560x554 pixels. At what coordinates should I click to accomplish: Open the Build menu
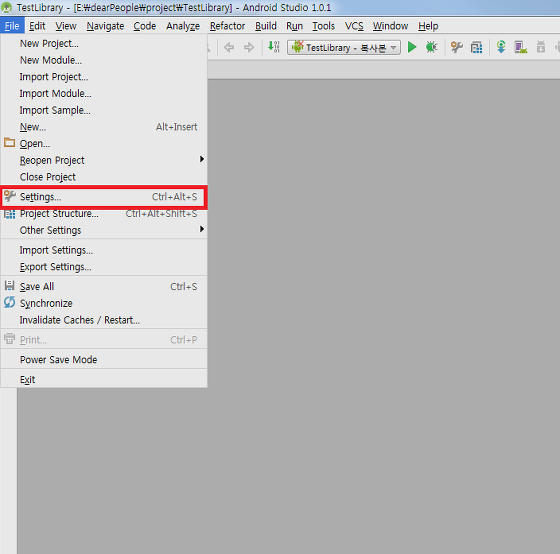click(266, 26)
